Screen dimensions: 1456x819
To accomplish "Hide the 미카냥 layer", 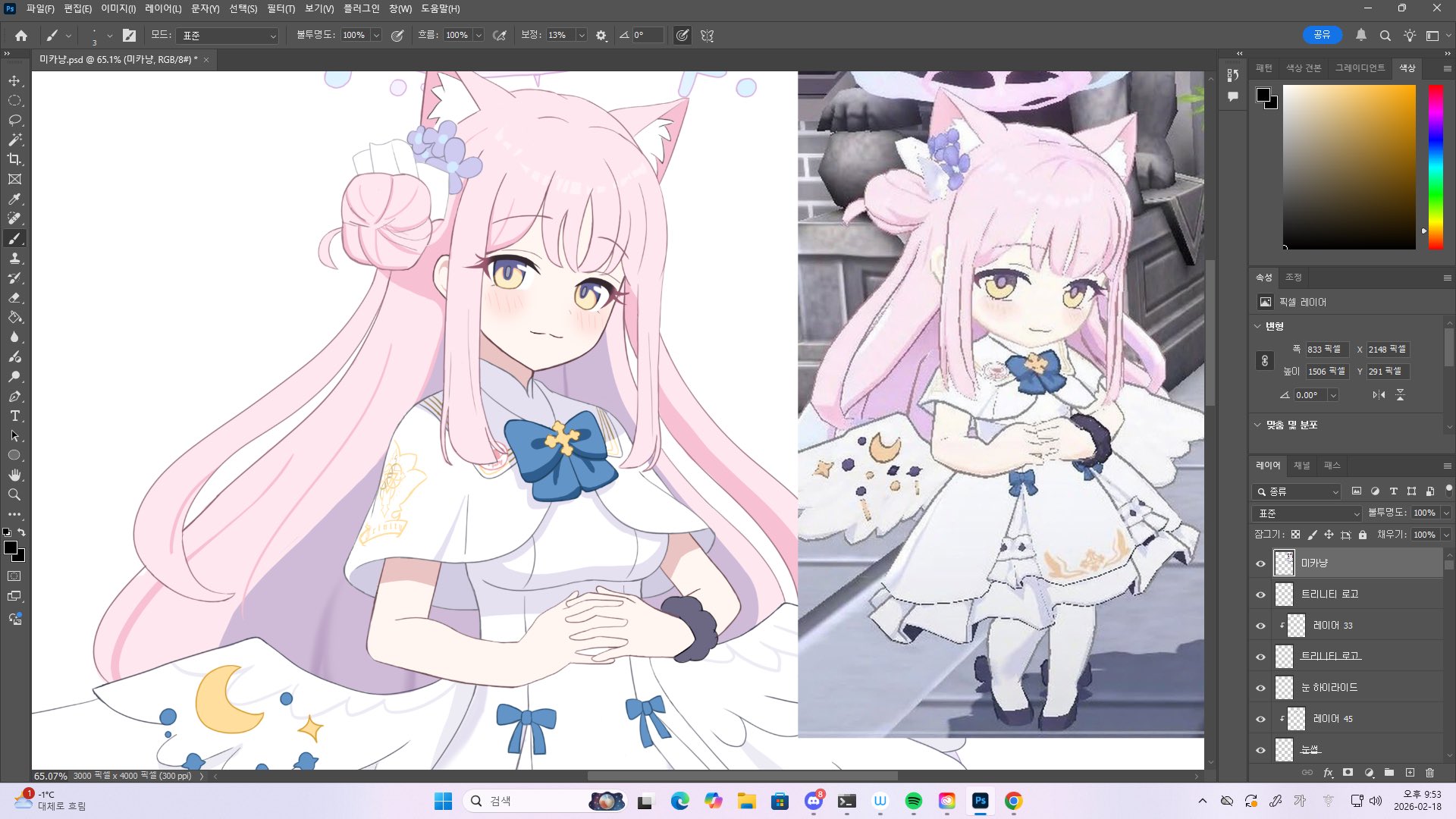I will coord(1260,563).
